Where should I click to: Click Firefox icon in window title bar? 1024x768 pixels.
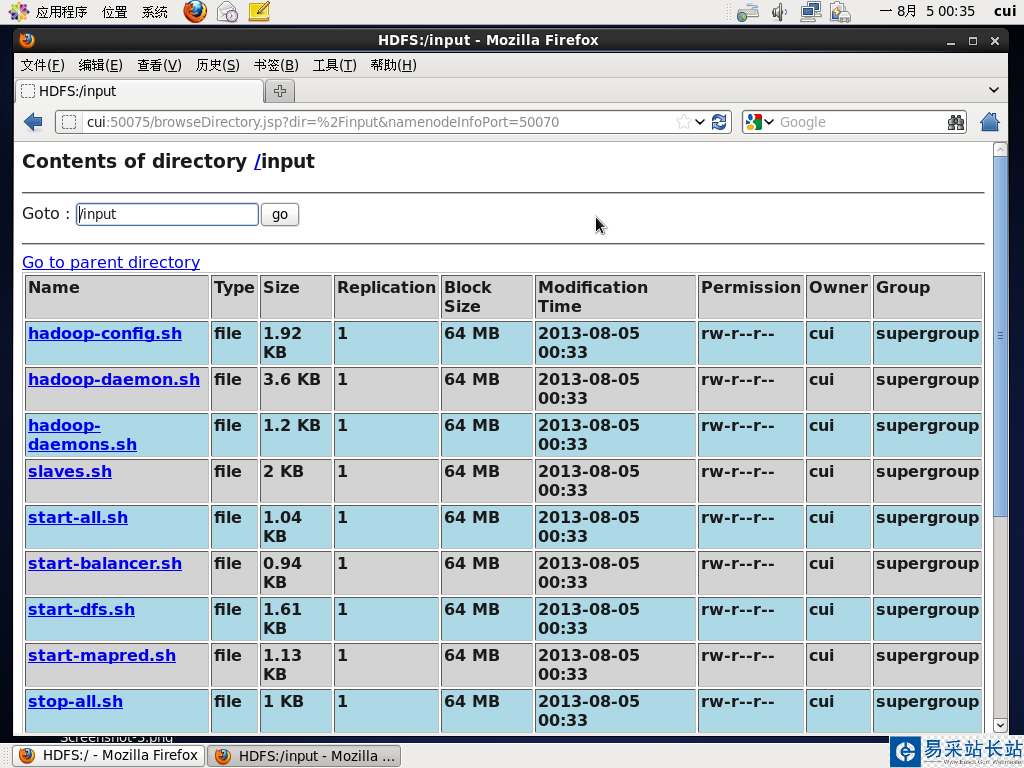click(x=27, y=40)
